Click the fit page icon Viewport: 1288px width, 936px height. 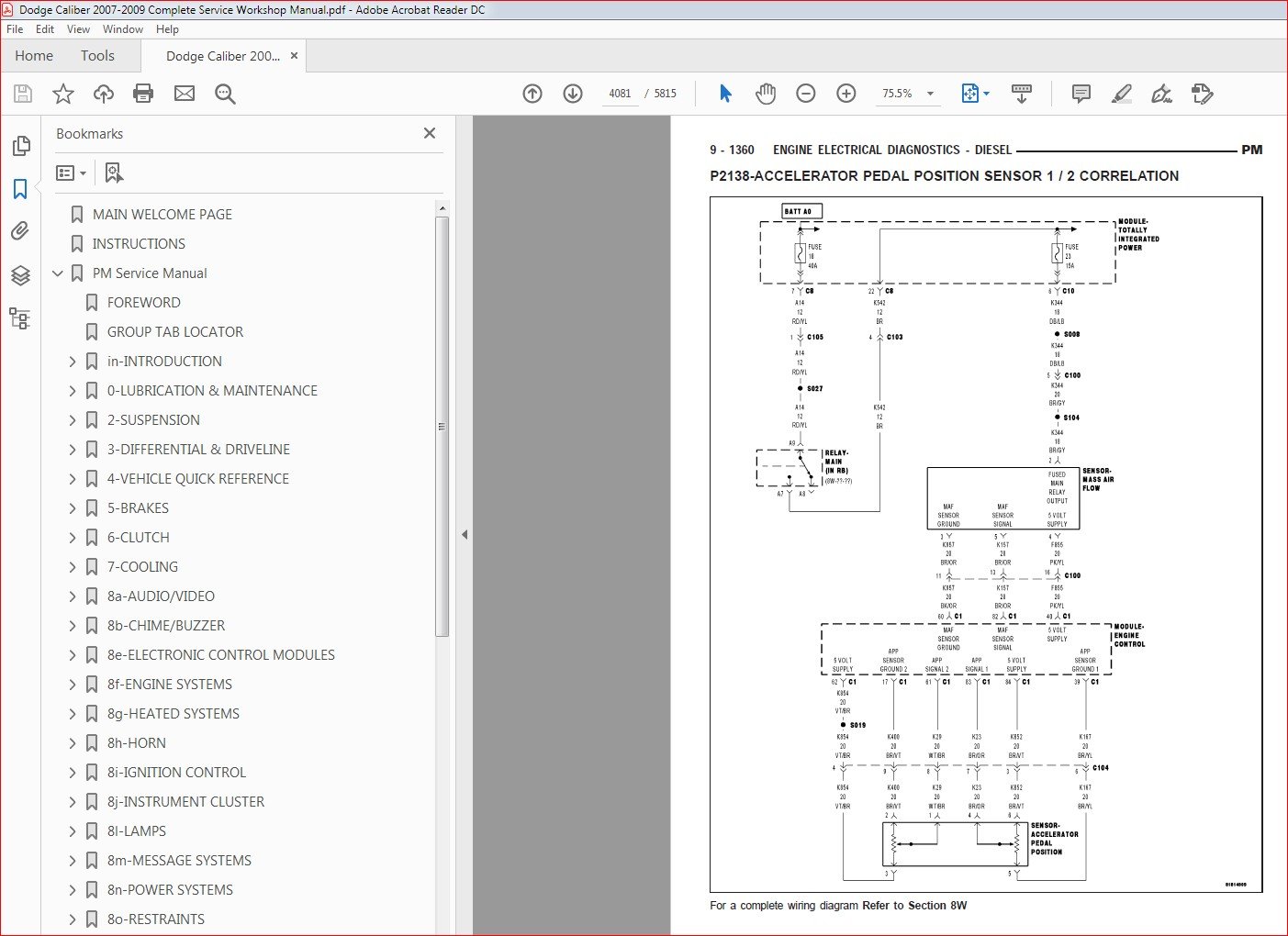[970, 94]
